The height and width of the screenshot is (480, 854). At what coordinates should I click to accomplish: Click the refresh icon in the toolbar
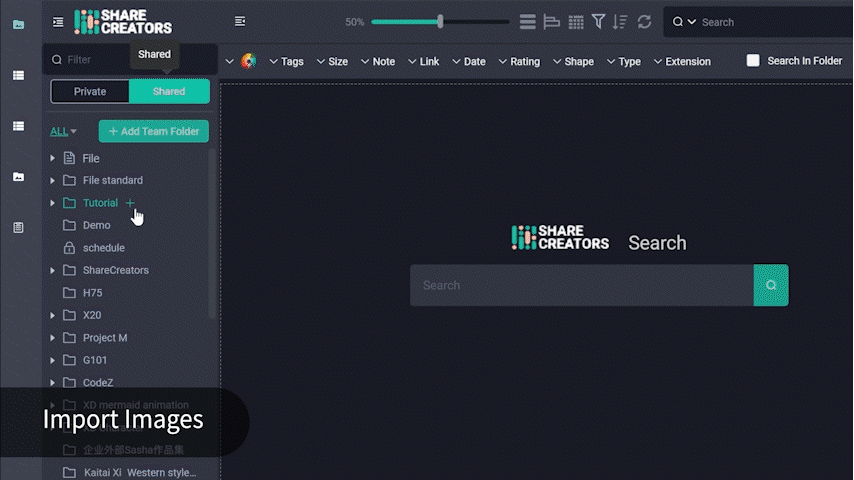click(x=644, y=22)
